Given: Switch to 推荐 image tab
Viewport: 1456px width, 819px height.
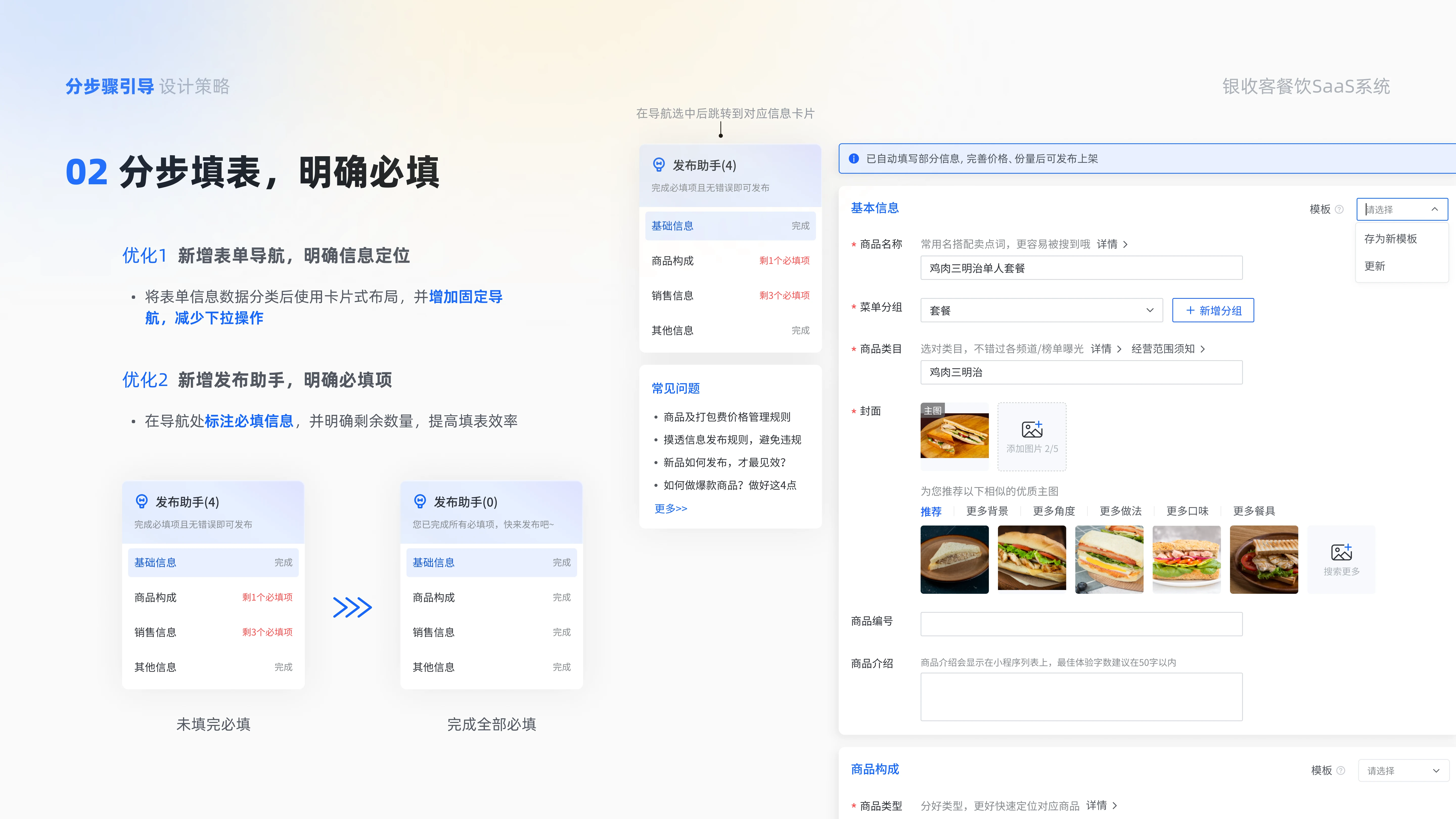Looking at the screenshot, I should [x=931, y=512].
